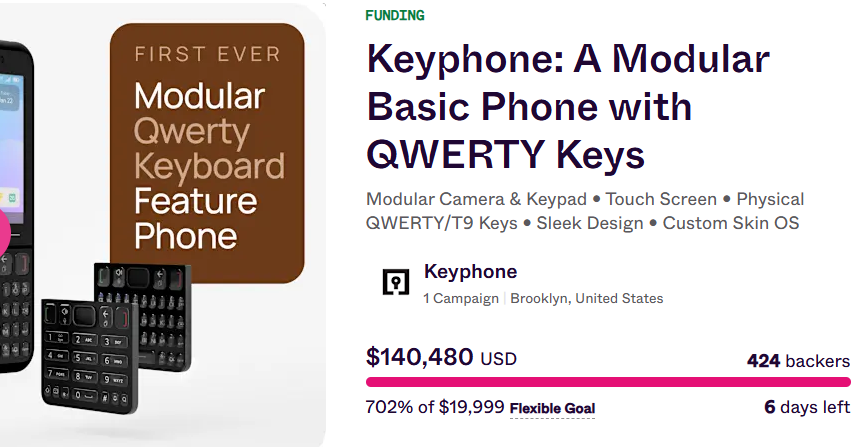Click the brown First Ever Modular banner
The height and width of the screenshot is (447, 863).
[x=207, y=153]
